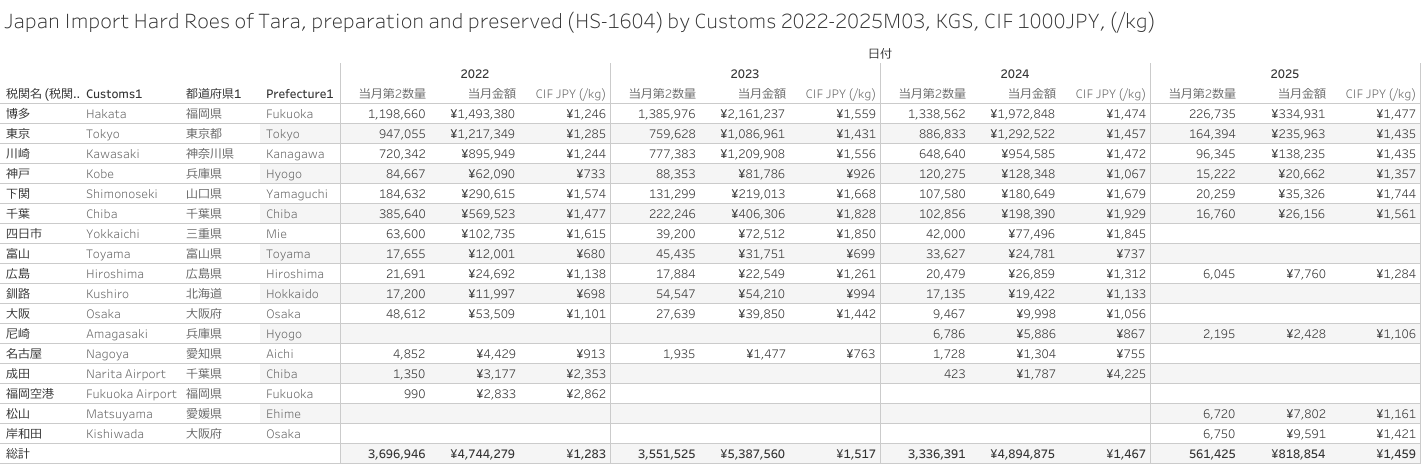
Task: Click the report title text
Action: [580, 22]
